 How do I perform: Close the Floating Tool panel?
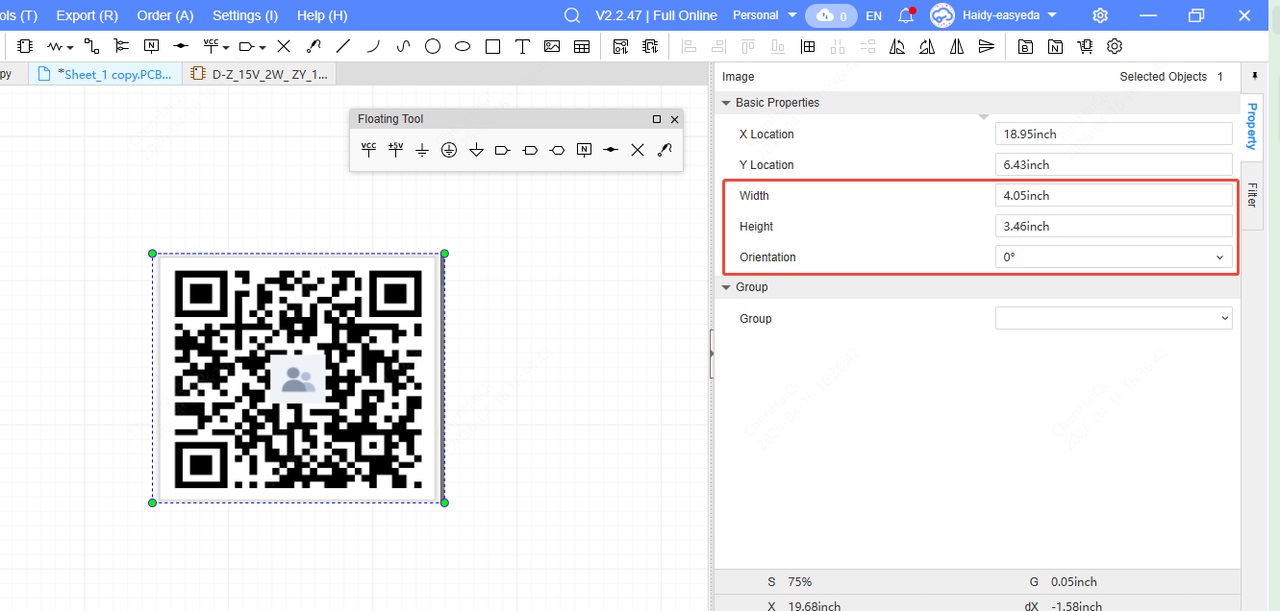click(x=675, y=119)
